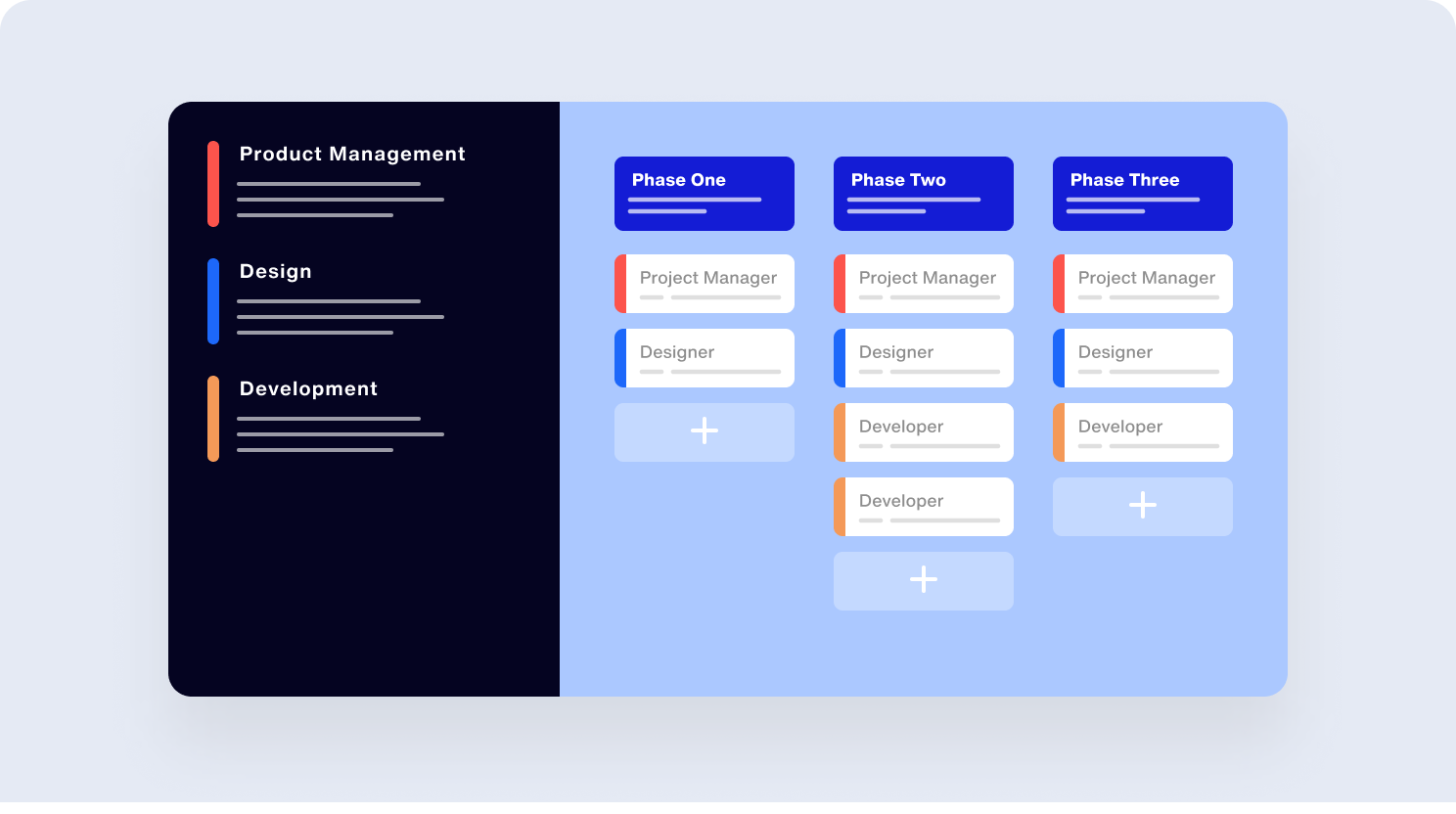Click Project Manager card in Phase Three
Viewport: 1456px width, 814px height.
click(1143, 284)
